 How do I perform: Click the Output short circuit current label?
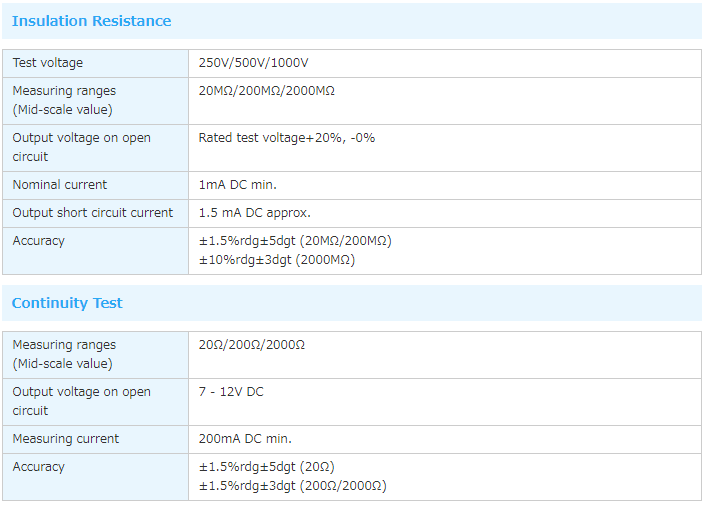click(x=92, y=213)
